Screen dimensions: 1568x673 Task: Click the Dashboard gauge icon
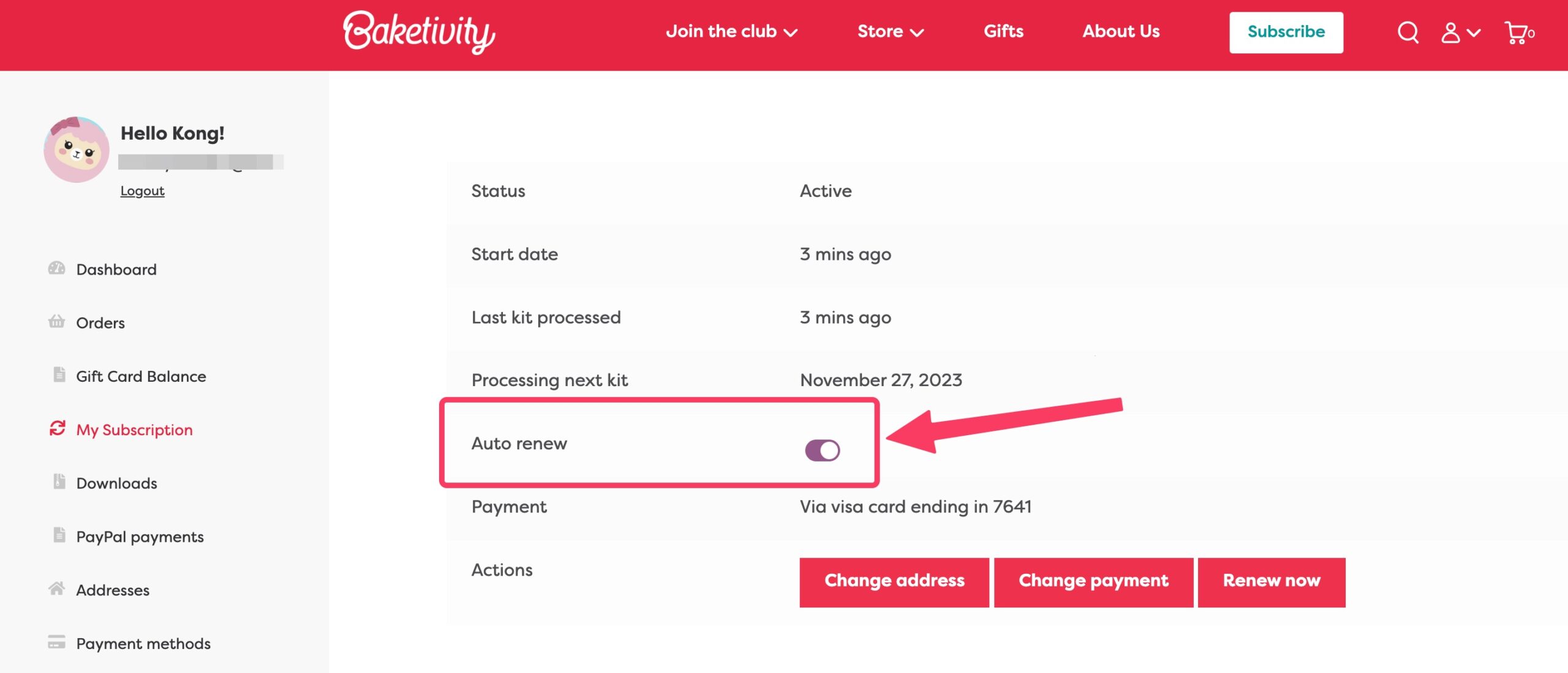tap(56, 268)
